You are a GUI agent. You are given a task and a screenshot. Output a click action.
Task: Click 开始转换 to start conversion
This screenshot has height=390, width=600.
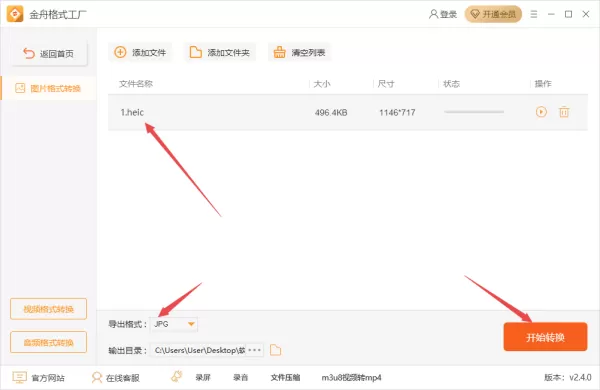coord(545,337)
